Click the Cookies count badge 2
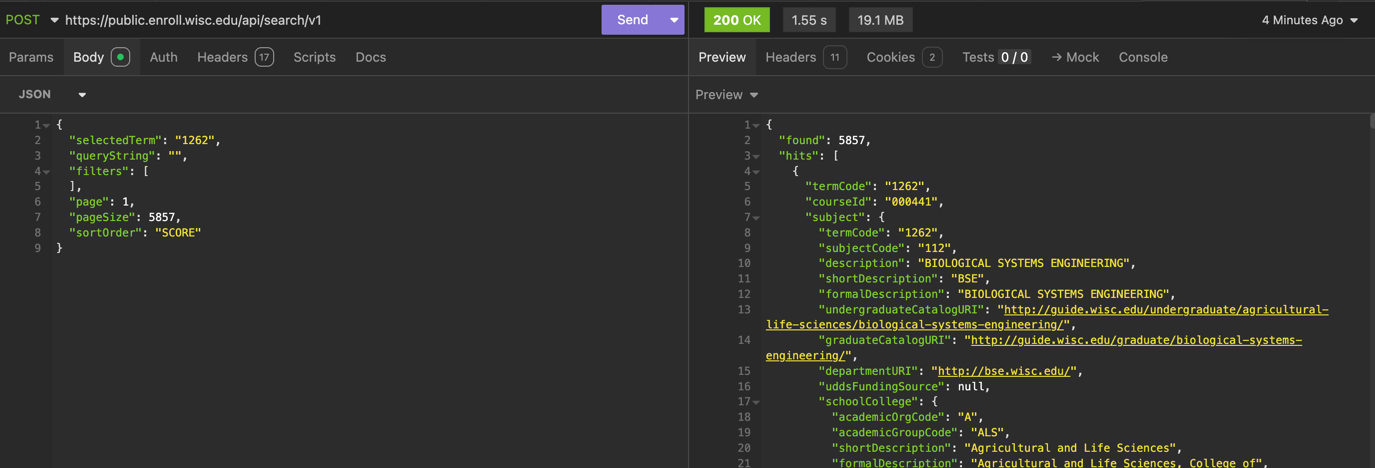This screenshot has width=1375, height=468. [x=932, y=57]
